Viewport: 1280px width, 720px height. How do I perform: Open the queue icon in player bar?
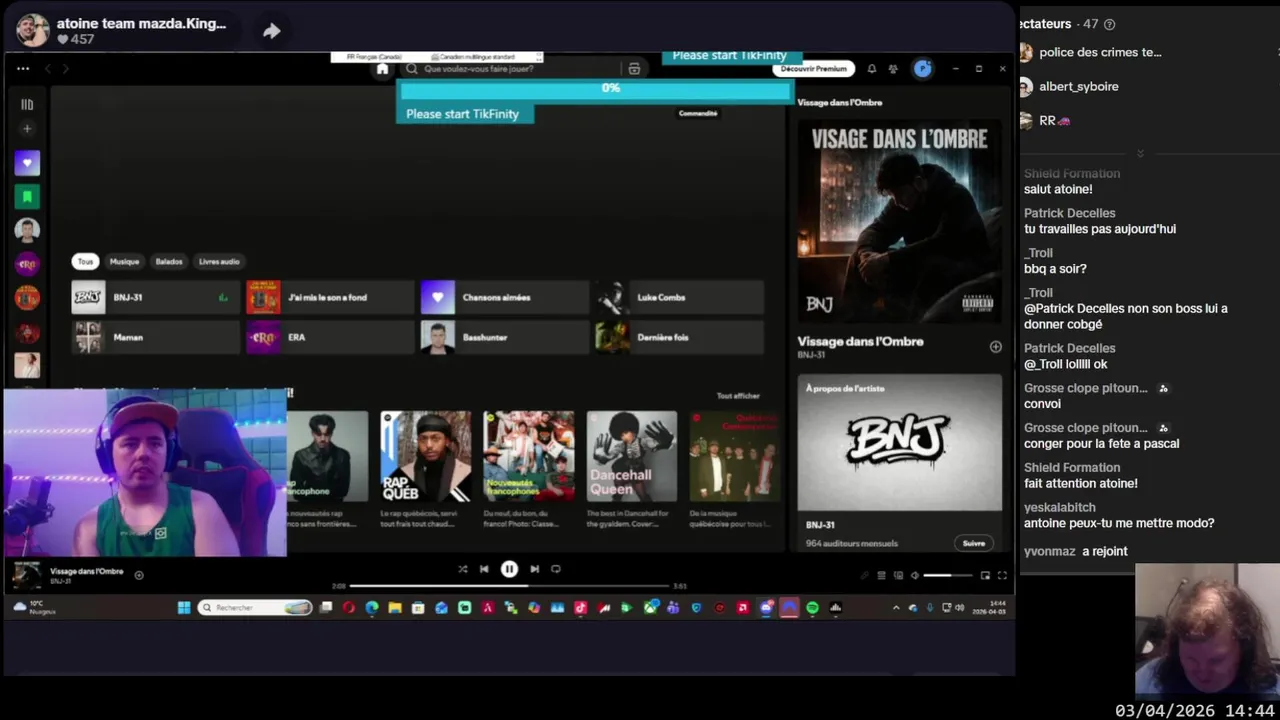[881, 575]
